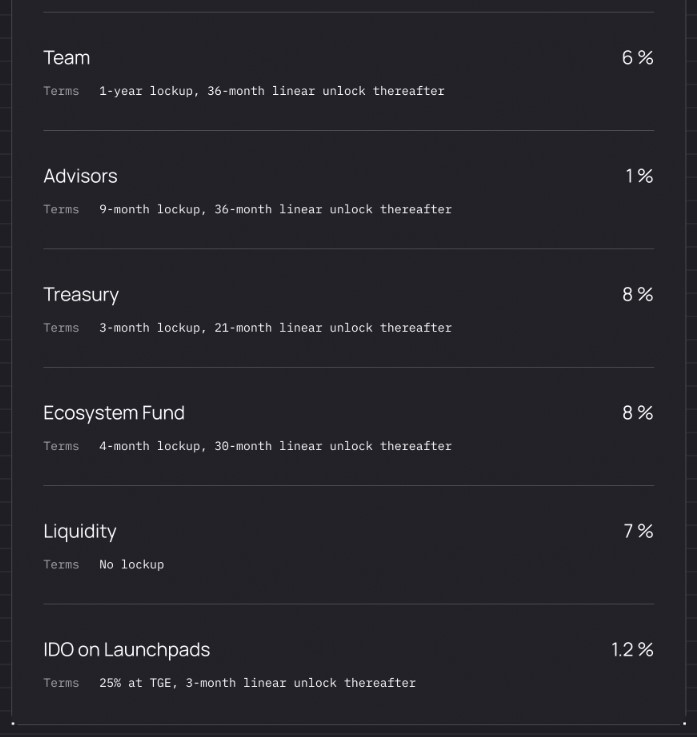Click the Treasury allocation heading
Viewport: 697px width, 737px height.
click(x=81, y=295)
